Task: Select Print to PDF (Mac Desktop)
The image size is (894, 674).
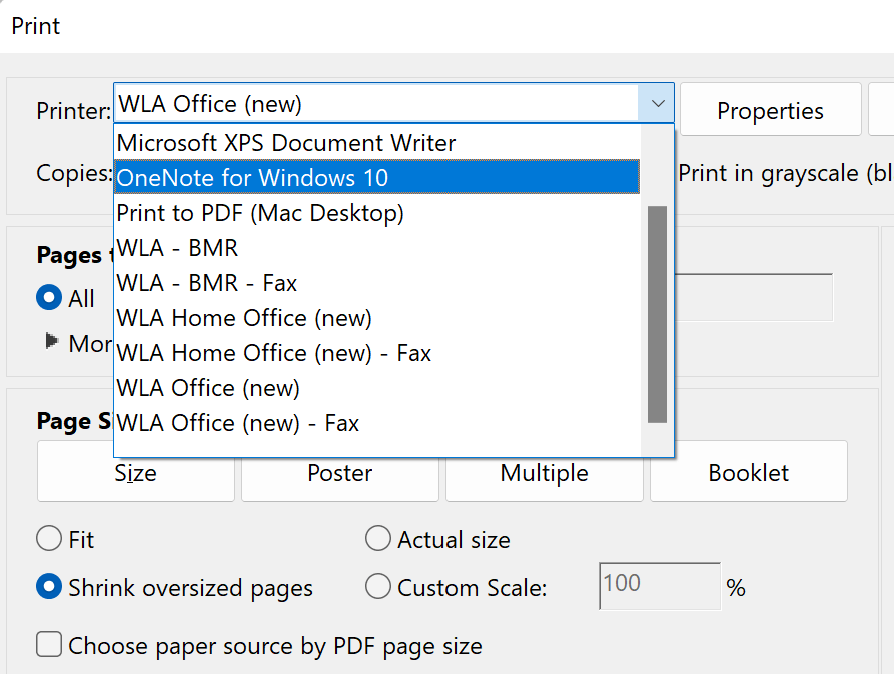Action: point(258,213)
